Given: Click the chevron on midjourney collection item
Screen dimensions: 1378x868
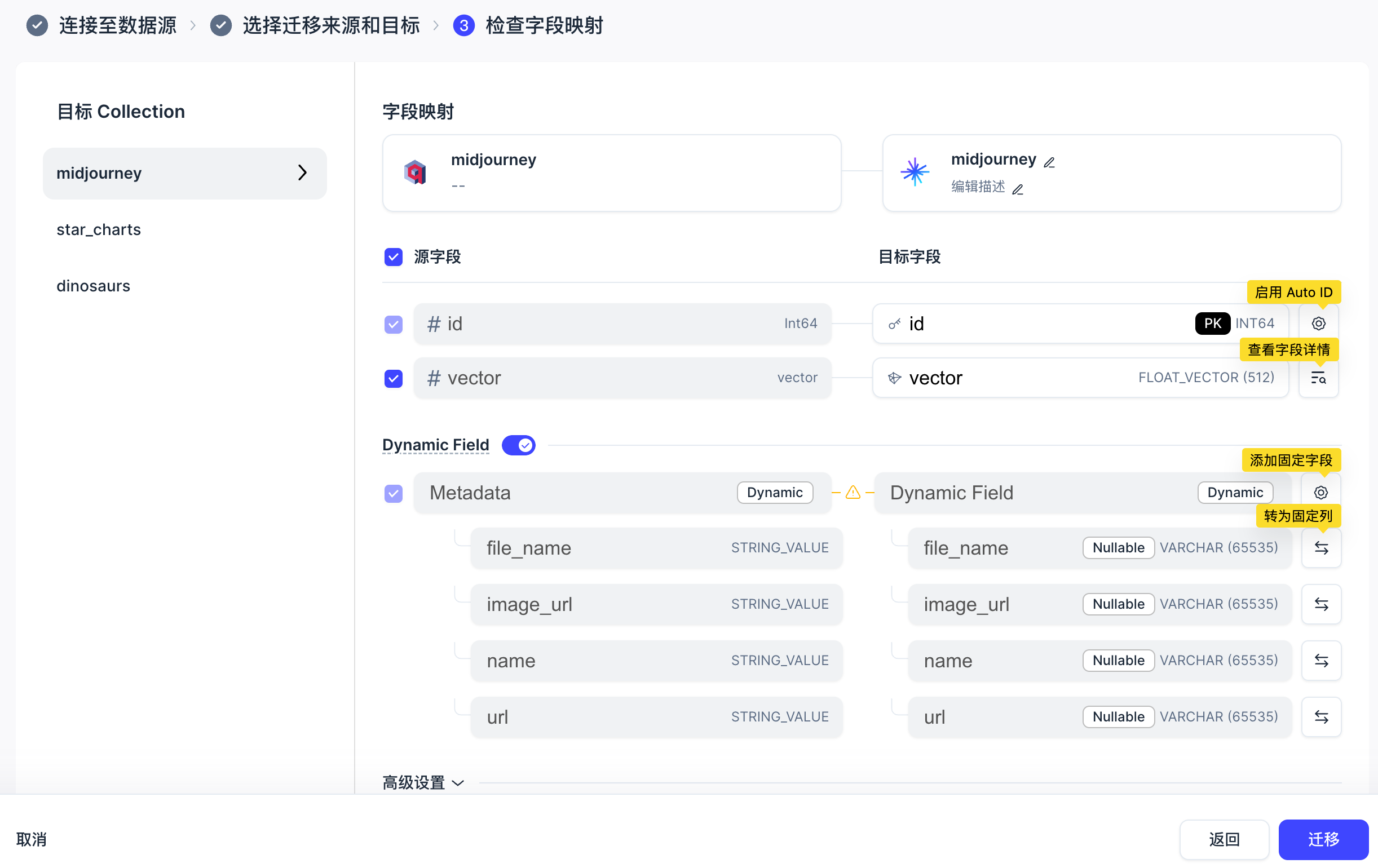Looking at the screenshot, I should click(x=302, y=172).
